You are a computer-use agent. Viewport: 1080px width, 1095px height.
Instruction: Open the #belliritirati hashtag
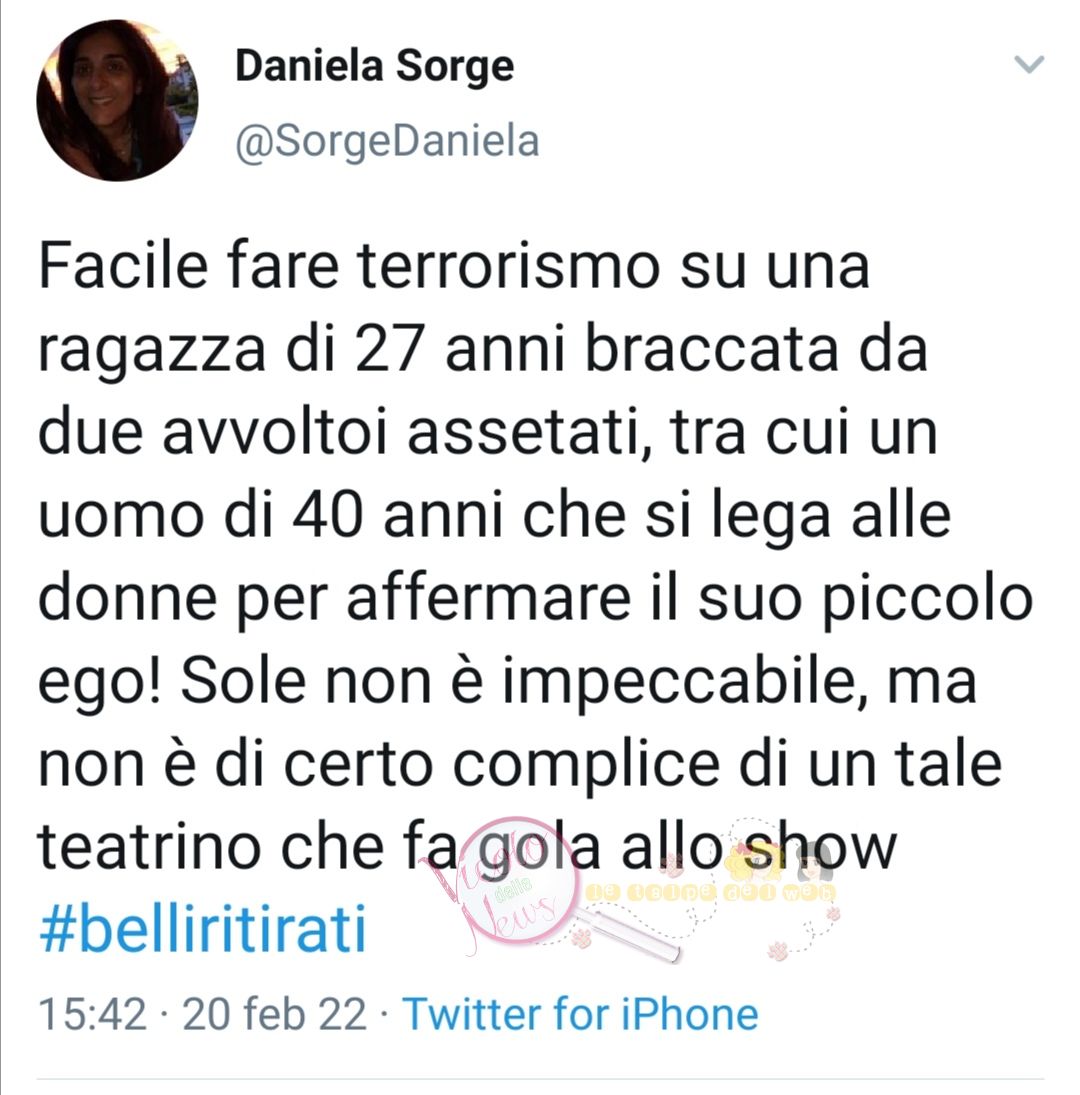[203, 929]
